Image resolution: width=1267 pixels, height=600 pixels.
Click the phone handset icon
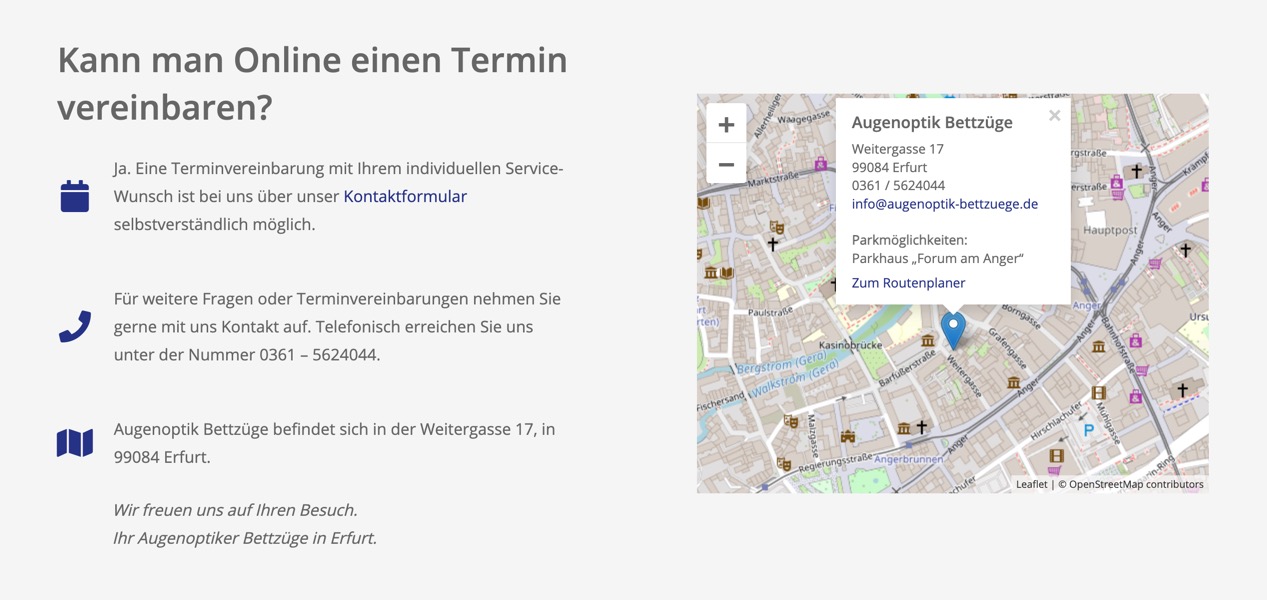75,326
